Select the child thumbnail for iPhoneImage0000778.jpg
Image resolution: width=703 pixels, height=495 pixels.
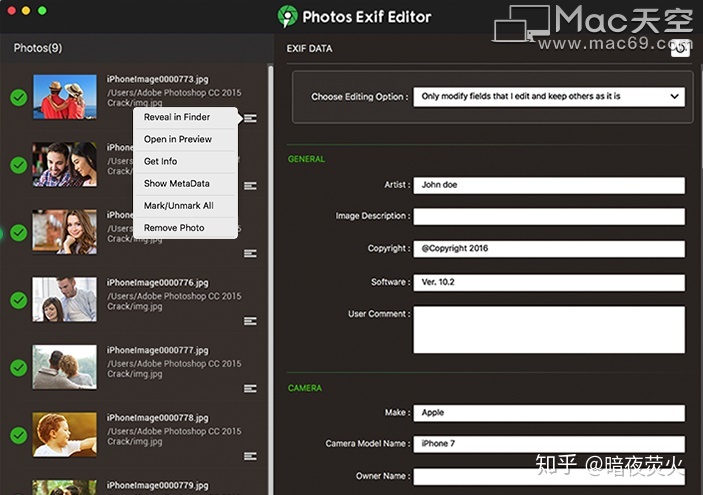pyautogui.click(x=65, y=435)
